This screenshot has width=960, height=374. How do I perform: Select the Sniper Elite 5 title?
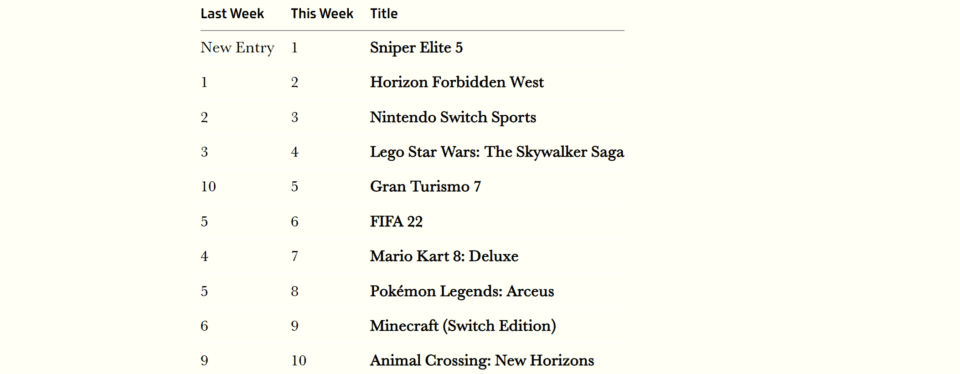click(416, 48)
